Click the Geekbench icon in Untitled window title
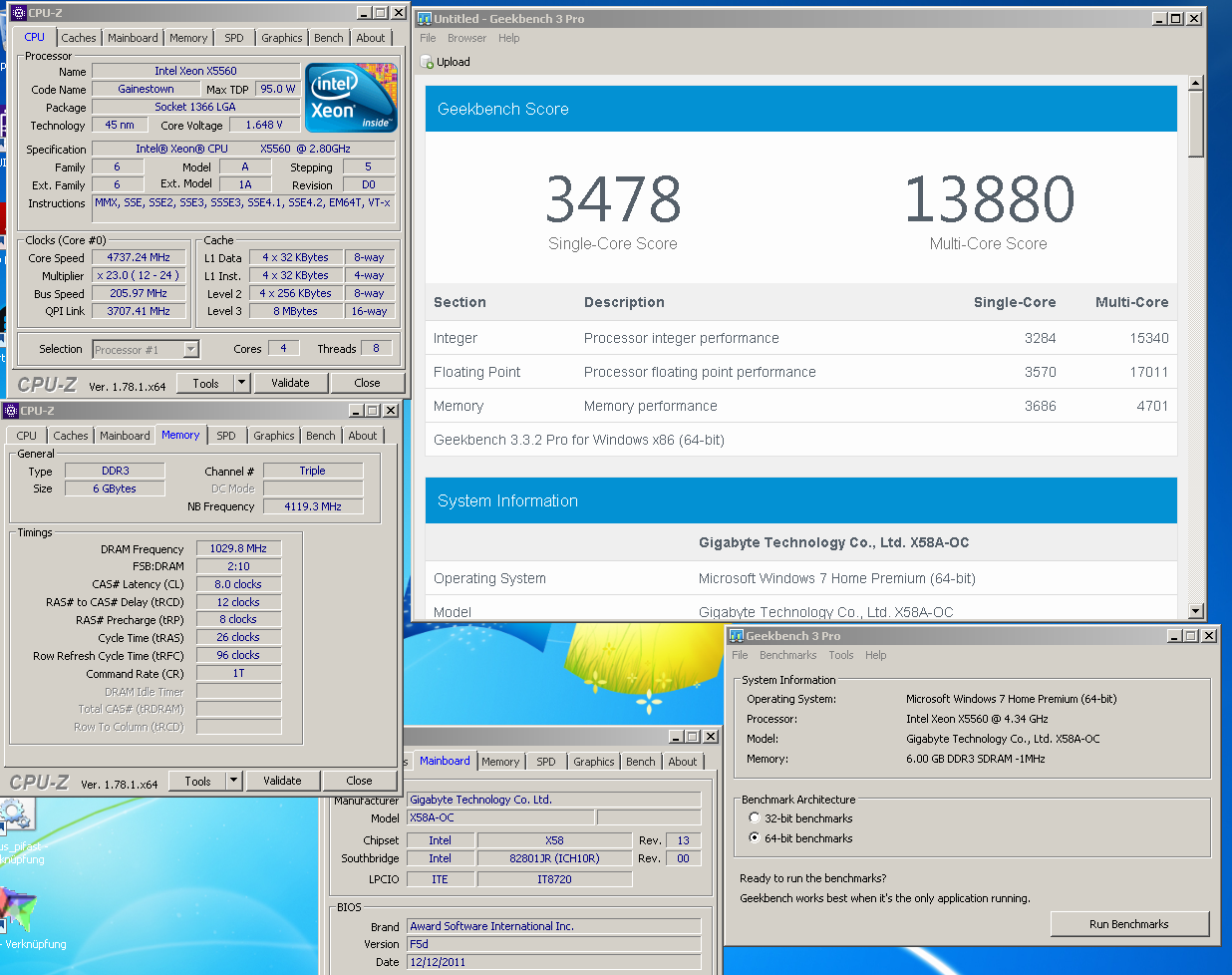 (425, 18)
